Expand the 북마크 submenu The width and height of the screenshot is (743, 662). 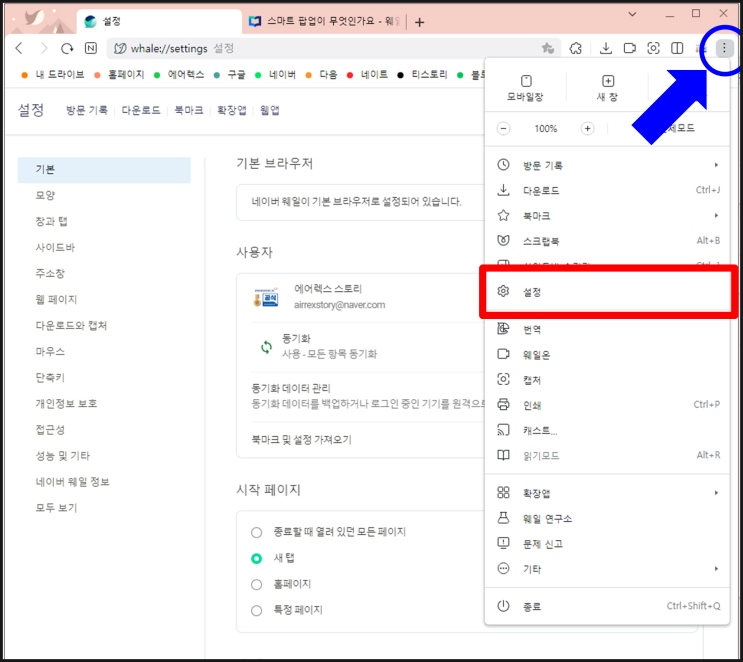point(607,216)
